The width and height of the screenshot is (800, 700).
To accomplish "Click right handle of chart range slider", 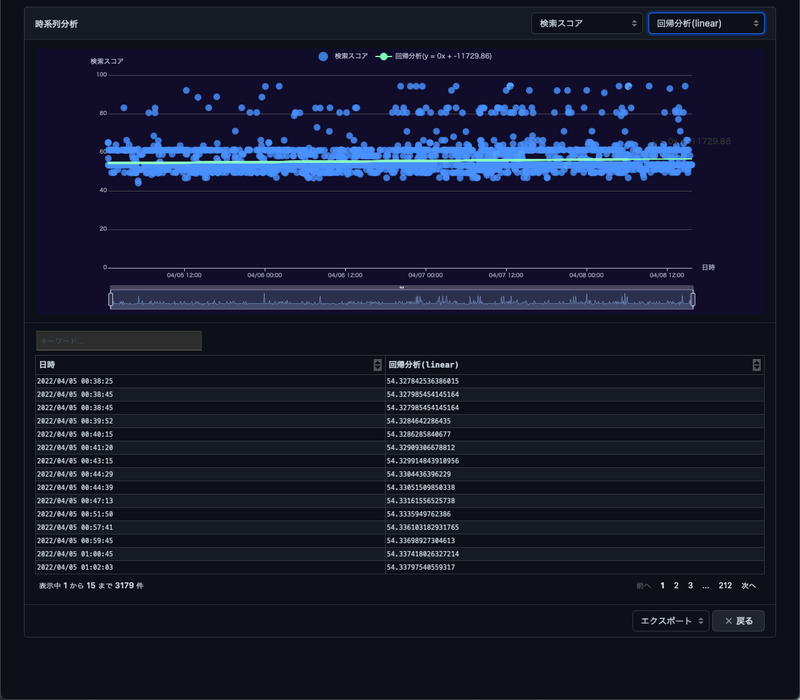I will (693, 299).
